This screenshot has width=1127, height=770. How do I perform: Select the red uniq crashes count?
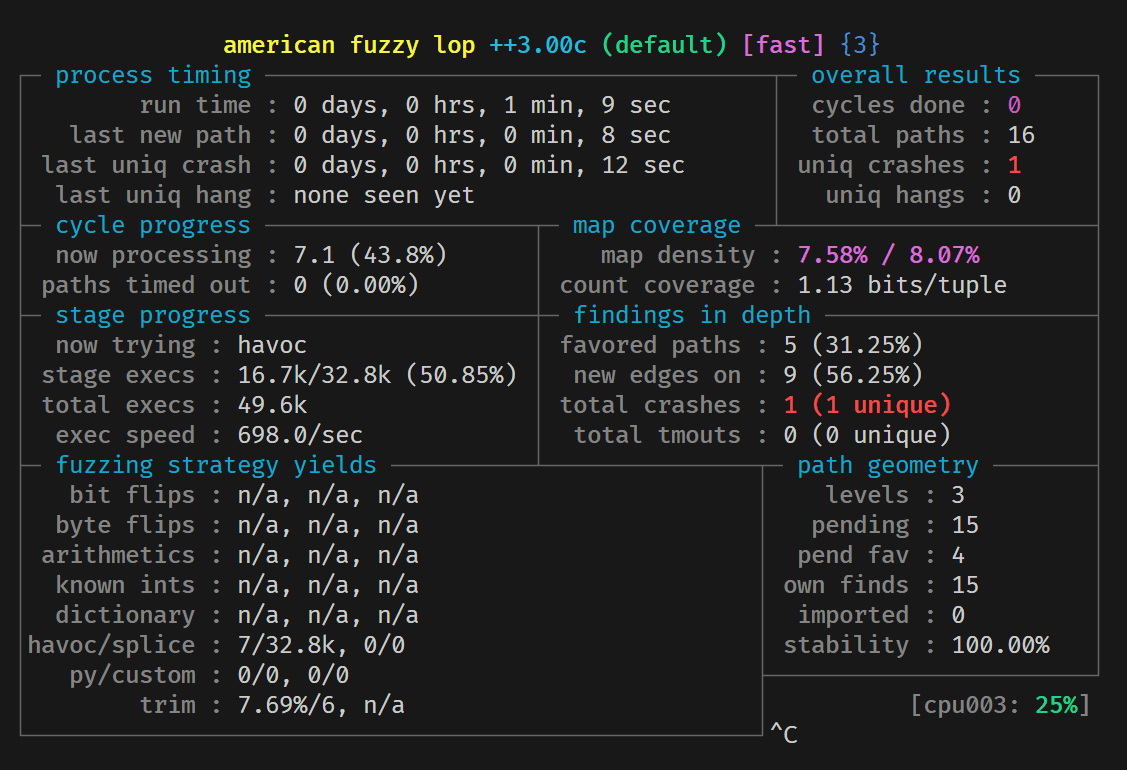pyautogui.click(x=1014, y=165)
